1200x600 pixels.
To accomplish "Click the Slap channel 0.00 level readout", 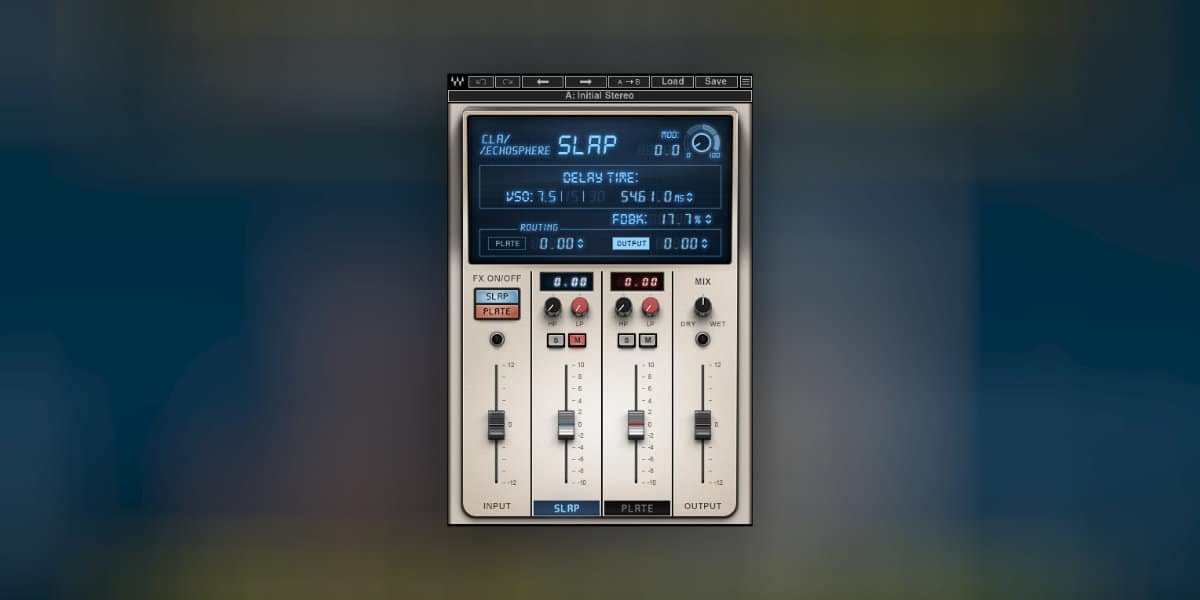I will click(x=566, y=282).
